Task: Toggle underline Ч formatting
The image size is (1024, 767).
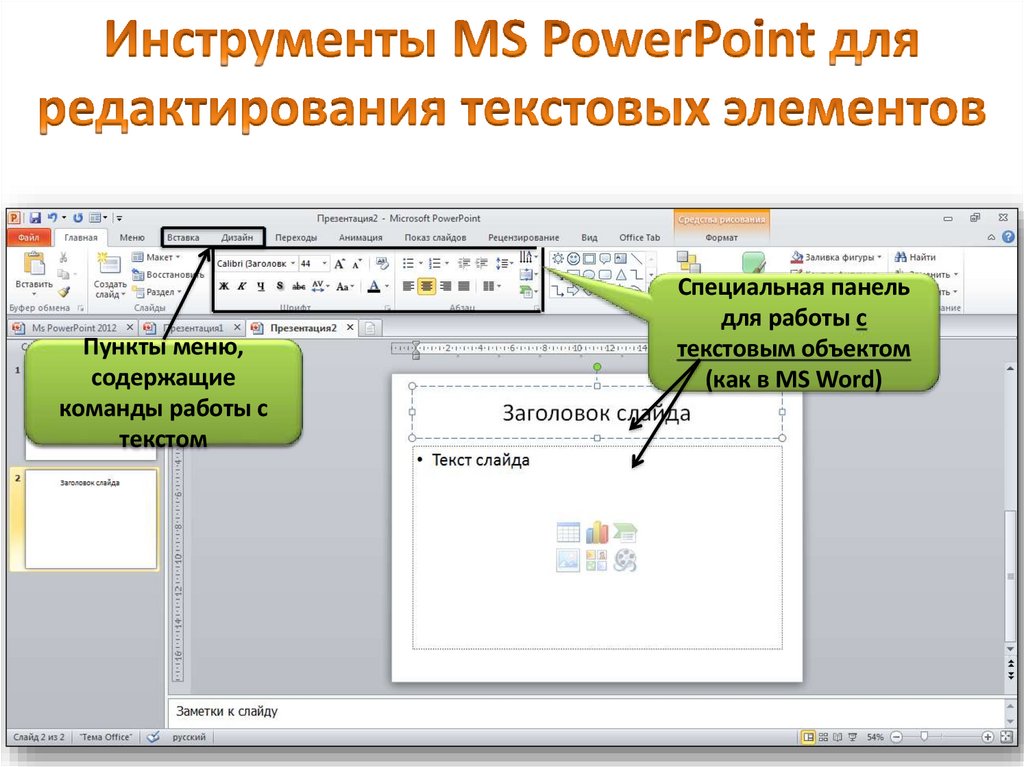Action: coord(260,286)
